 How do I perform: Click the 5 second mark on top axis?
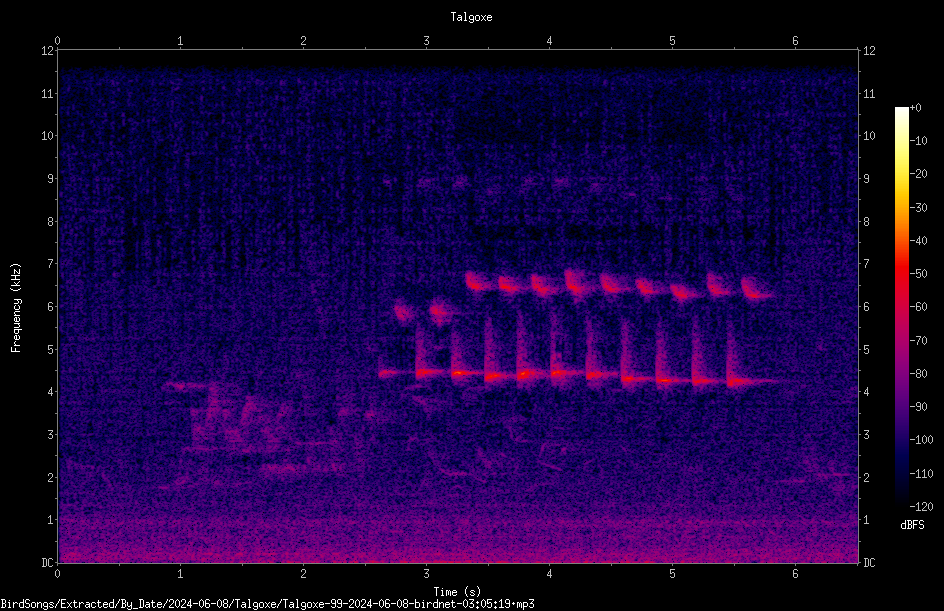pos(672,41)
